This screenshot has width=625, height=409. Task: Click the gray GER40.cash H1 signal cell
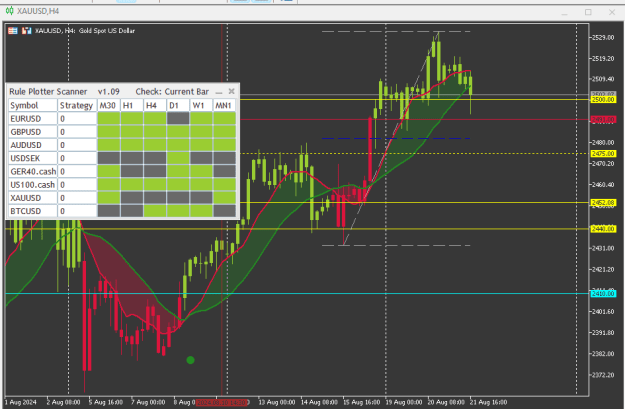click(x=132, y=171)
